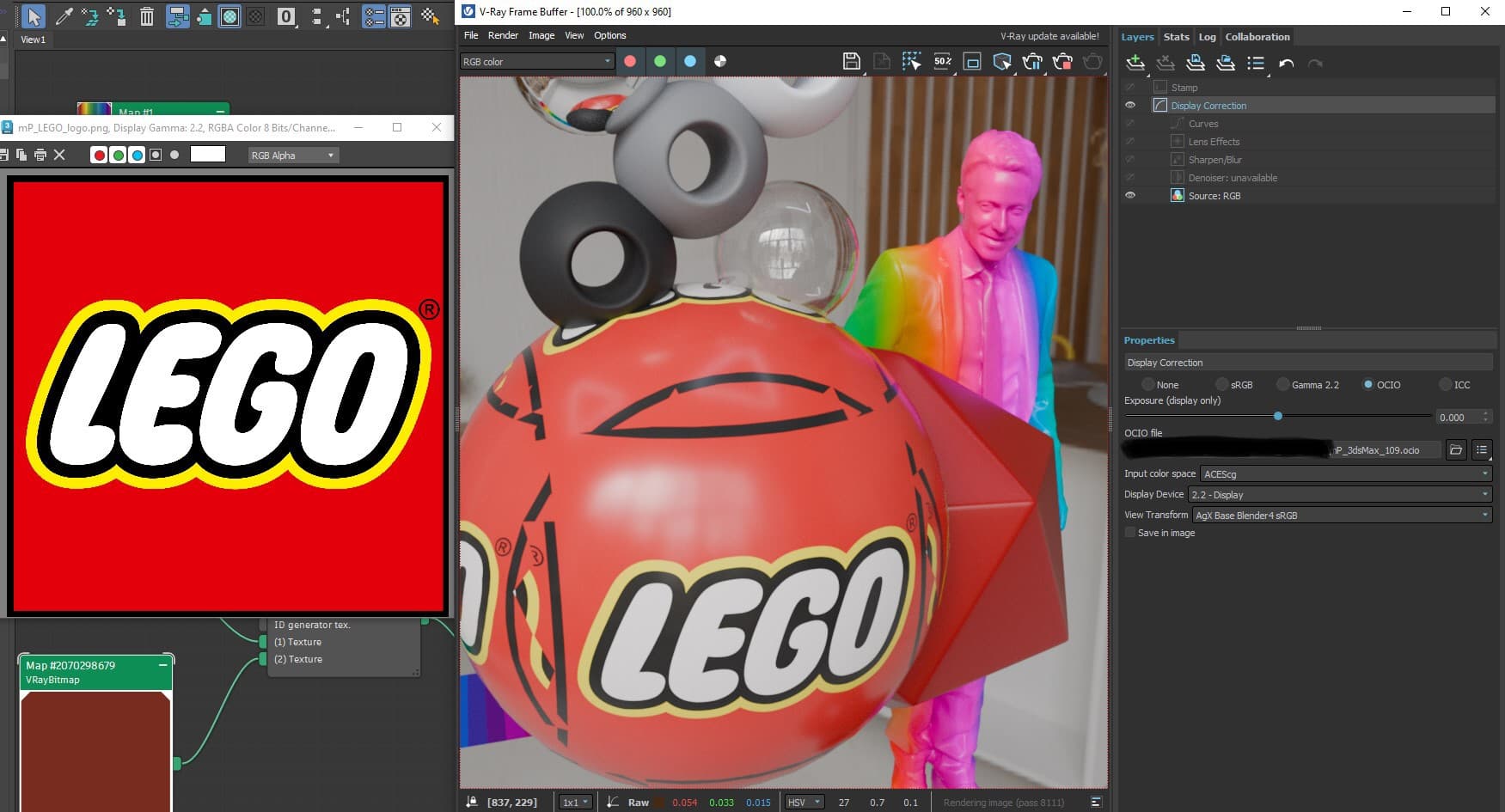Pick the eyedropper tool in material editor toolbar
The image size is (1505, 812).
tap(64, 16)
